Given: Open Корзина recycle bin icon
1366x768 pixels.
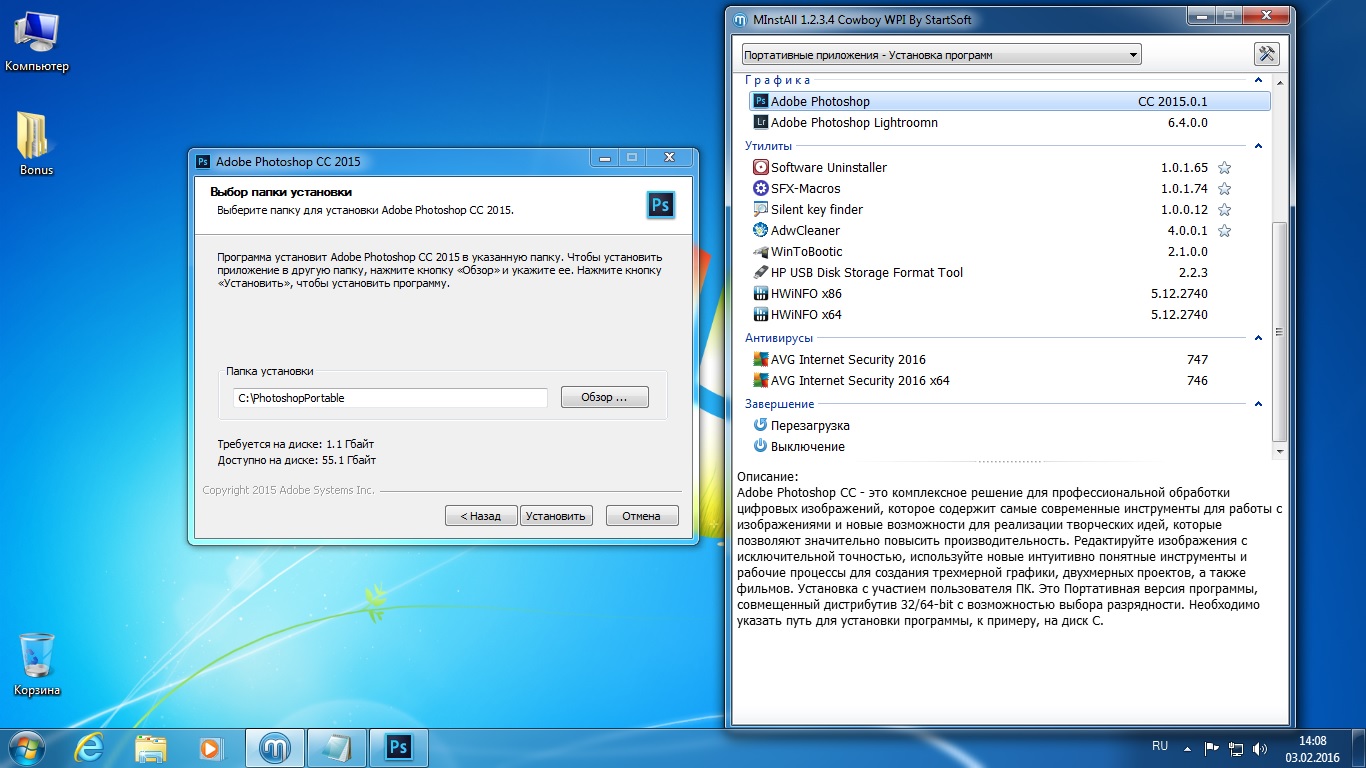Looking at the screenshot, I should (37, 665).
